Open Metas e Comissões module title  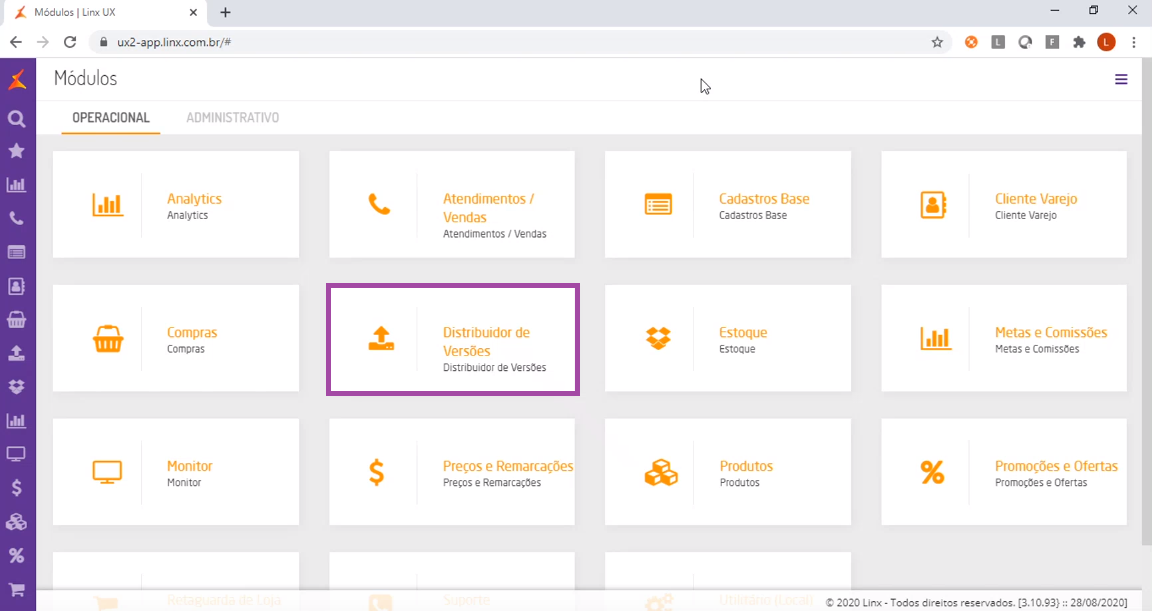(1051, 333)
